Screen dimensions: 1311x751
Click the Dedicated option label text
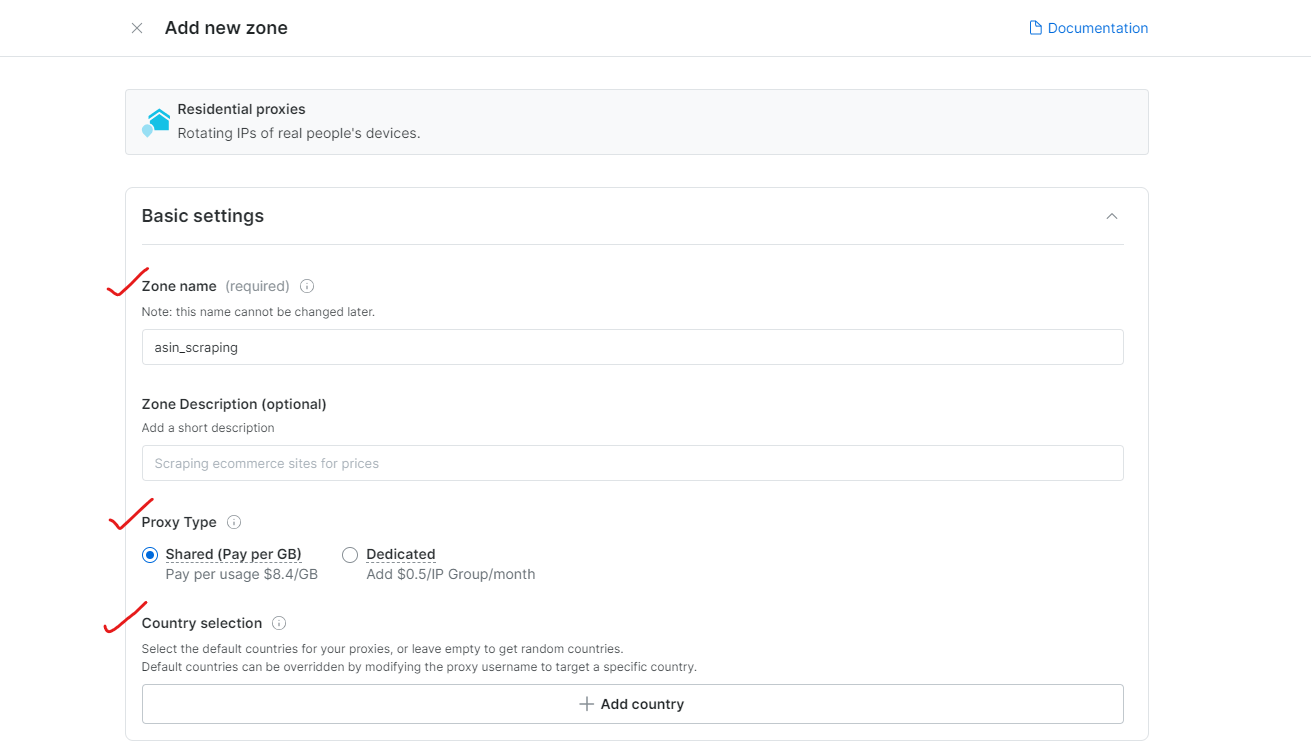pos(400,554)
